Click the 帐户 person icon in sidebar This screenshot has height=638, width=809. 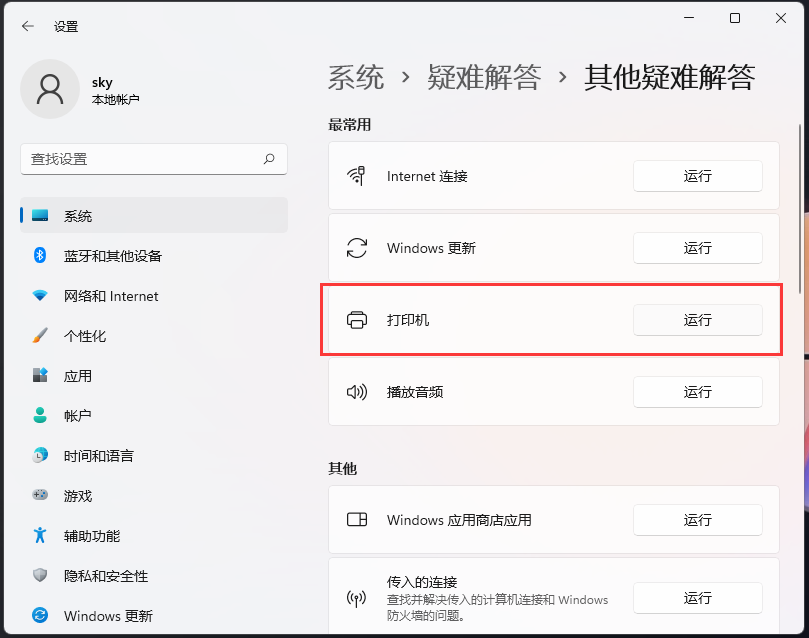(40, 415)
